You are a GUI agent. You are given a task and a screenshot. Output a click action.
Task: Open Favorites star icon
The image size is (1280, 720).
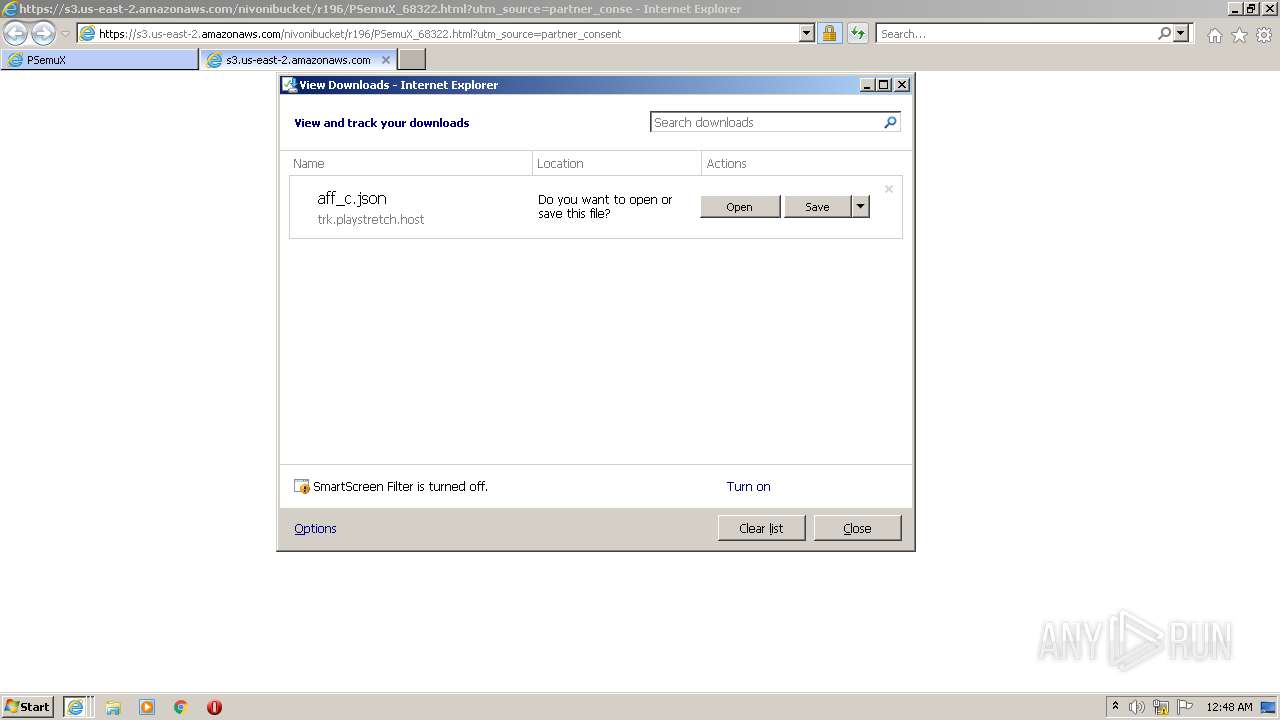1239,35
